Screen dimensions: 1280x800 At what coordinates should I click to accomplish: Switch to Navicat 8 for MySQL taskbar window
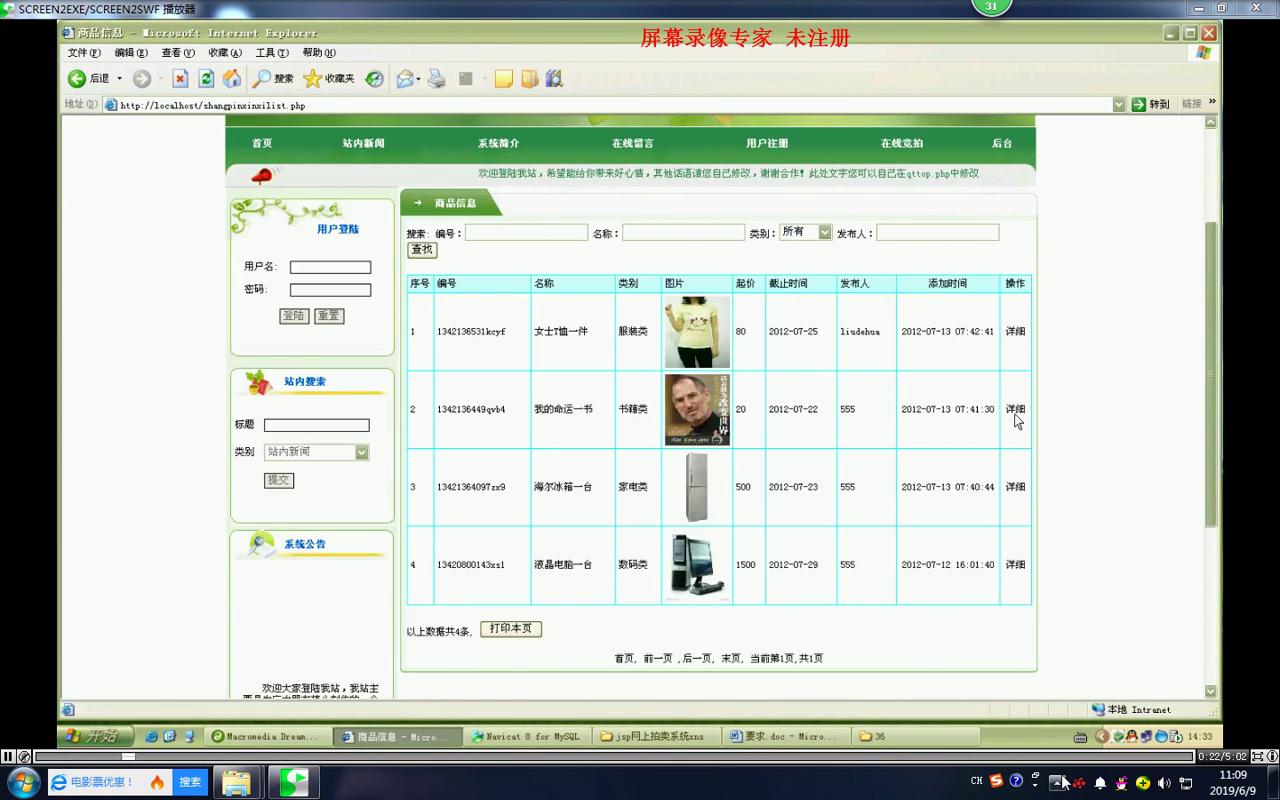[x=526, y=737]
